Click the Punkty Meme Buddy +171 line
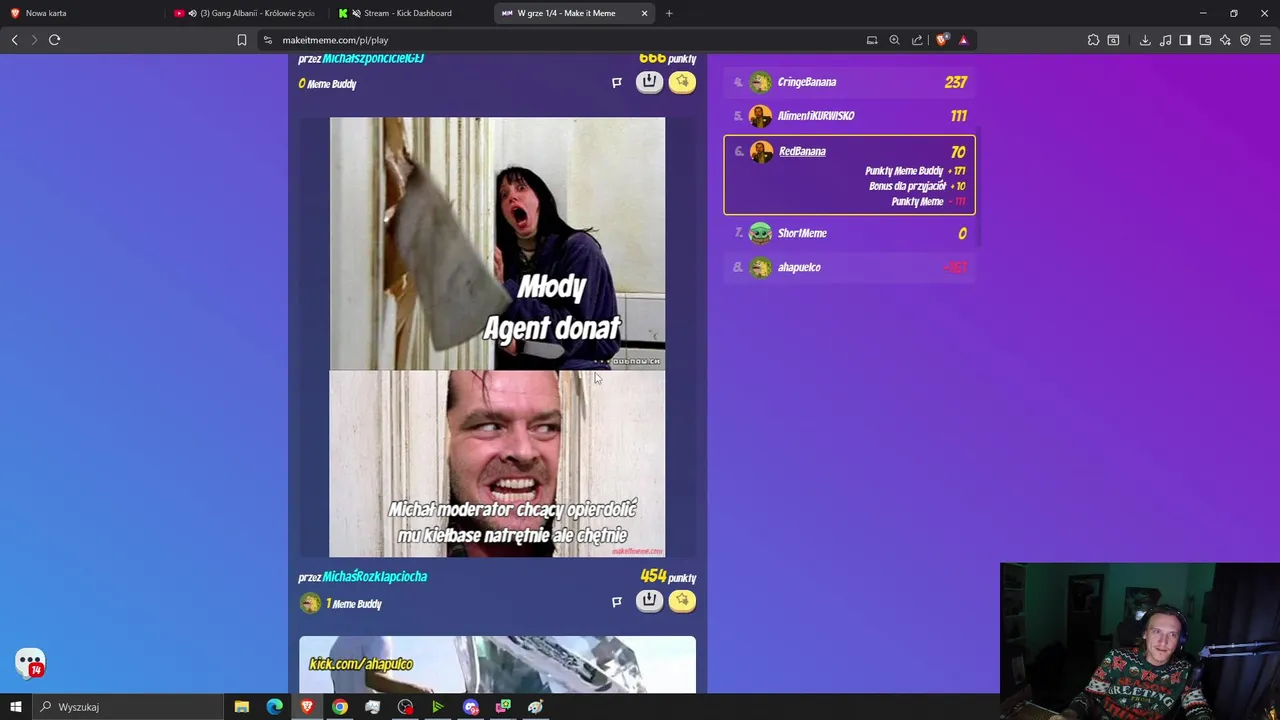Viewport: 1280px width, 720px height. click(x=914, y=171)
